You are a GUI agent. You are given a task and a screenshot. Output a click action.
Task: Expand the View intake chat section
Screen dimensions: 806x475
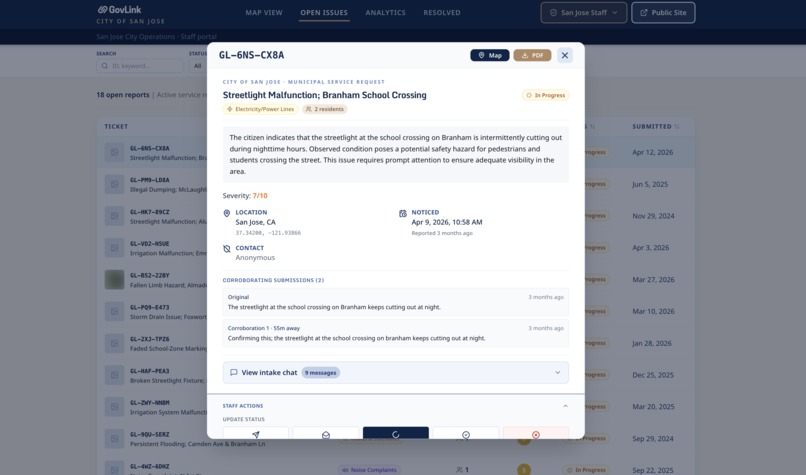pyautogui.click(x=396, y=372)
